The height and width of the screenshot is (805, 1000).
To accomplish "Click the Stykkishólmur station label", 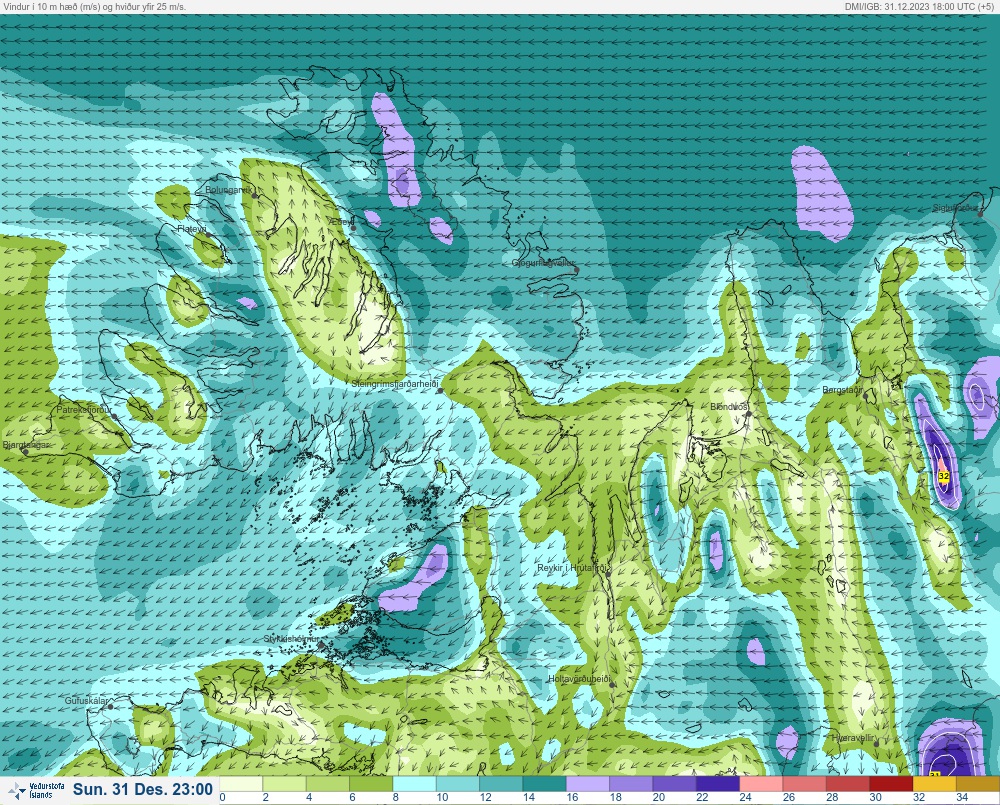I will pyautogui.click(x=291, y=639).
